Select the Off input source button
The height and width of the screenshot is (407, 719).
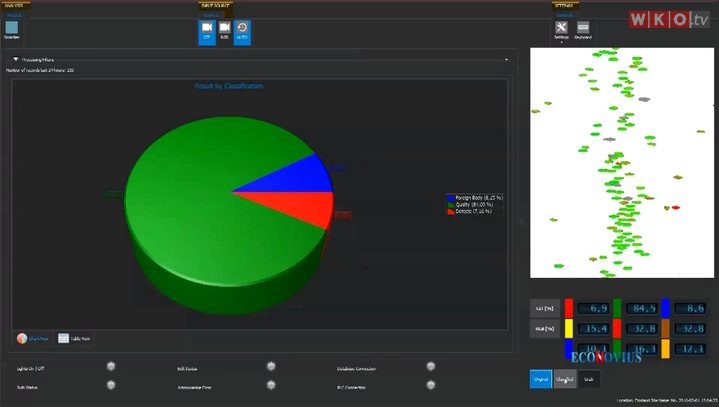click(207, 31)
